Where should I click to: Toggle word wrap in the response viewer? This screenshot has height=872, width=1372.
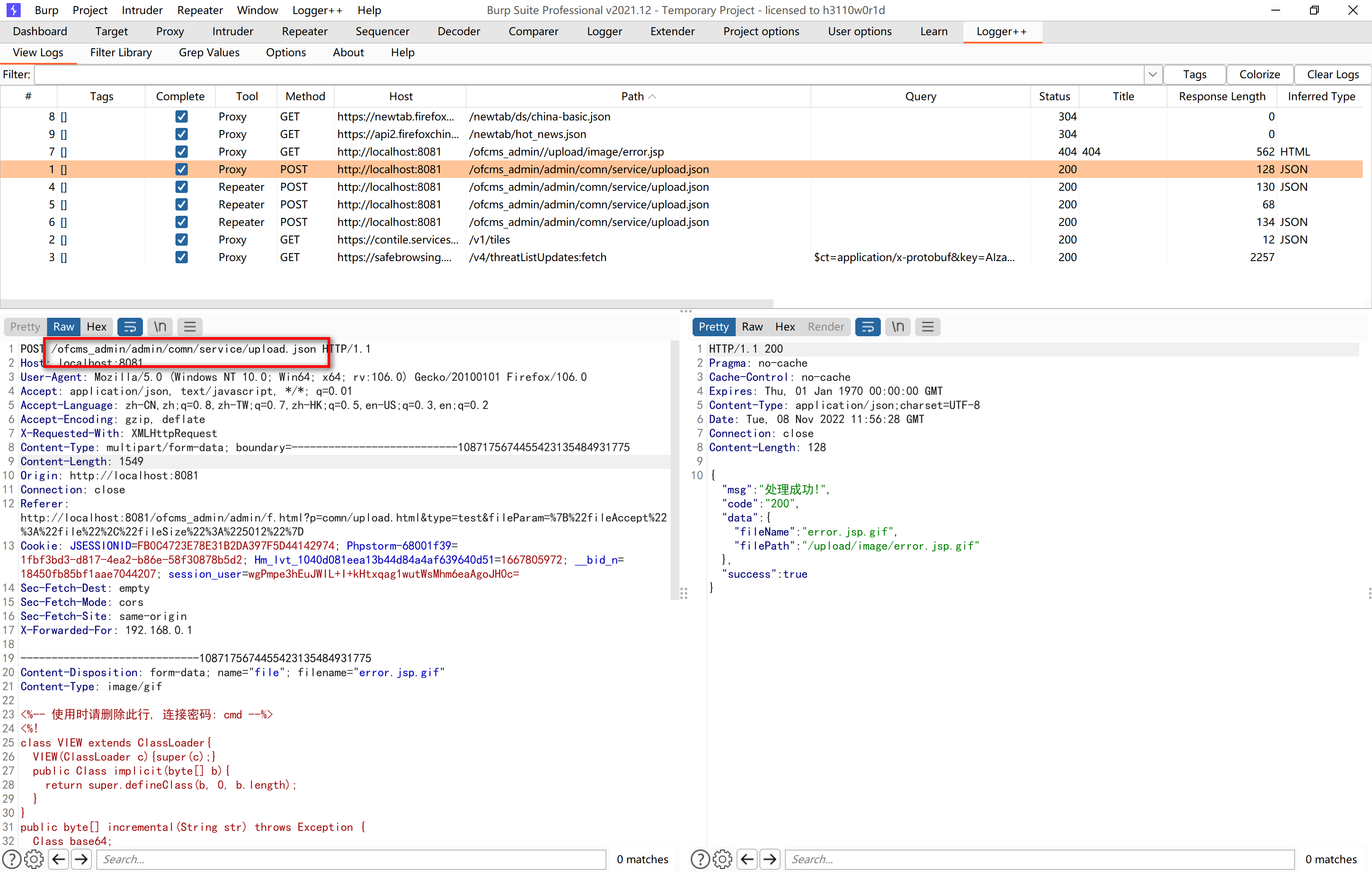pos(868,327)
